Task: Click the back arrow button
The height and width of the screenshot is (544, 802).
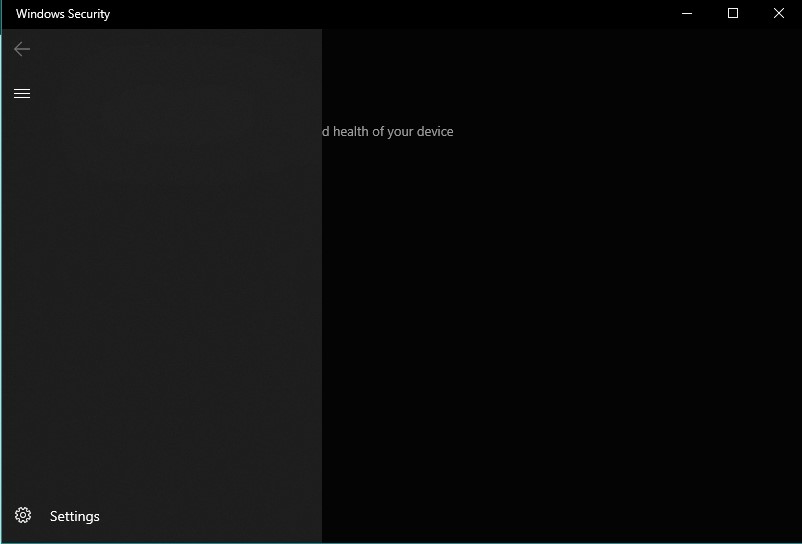Action: [x=22, y=49]
